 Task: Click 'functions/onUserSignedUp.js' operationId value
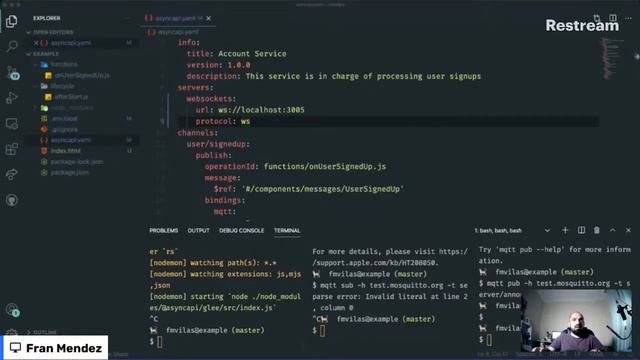(x=325, y=167)
